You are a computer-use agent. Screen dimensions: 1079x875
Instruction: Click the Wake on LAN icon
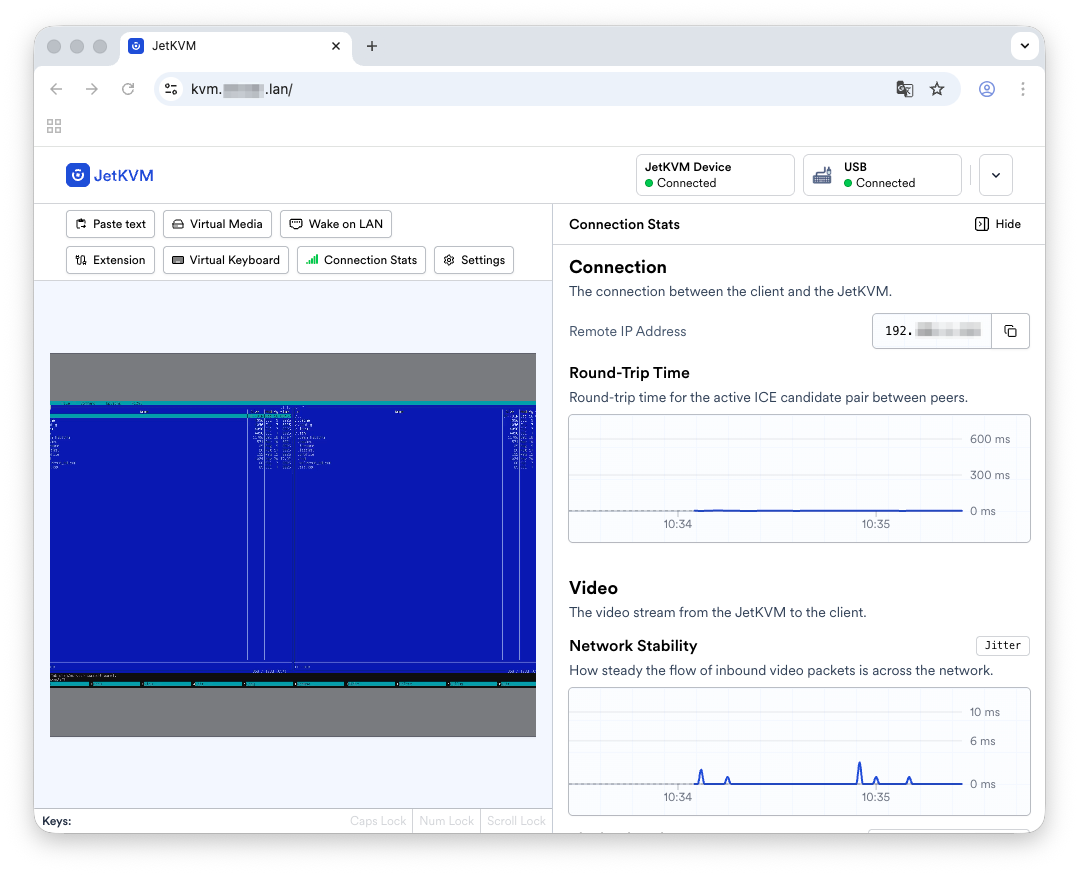(296, 224)
